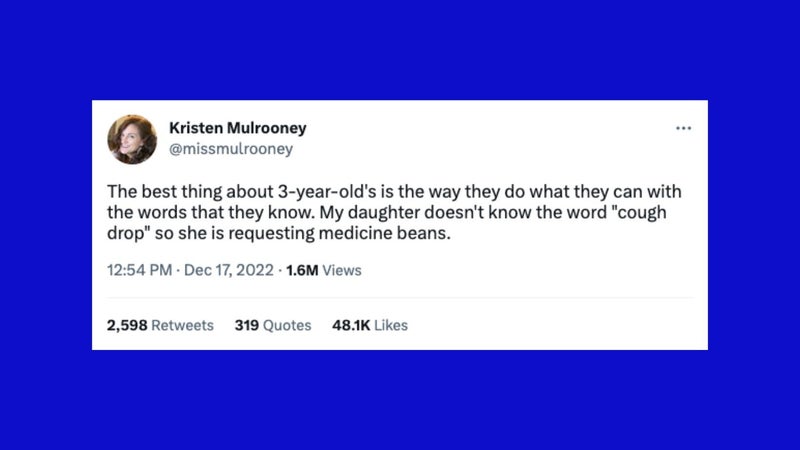Click the Retweets label

[183, 325]
